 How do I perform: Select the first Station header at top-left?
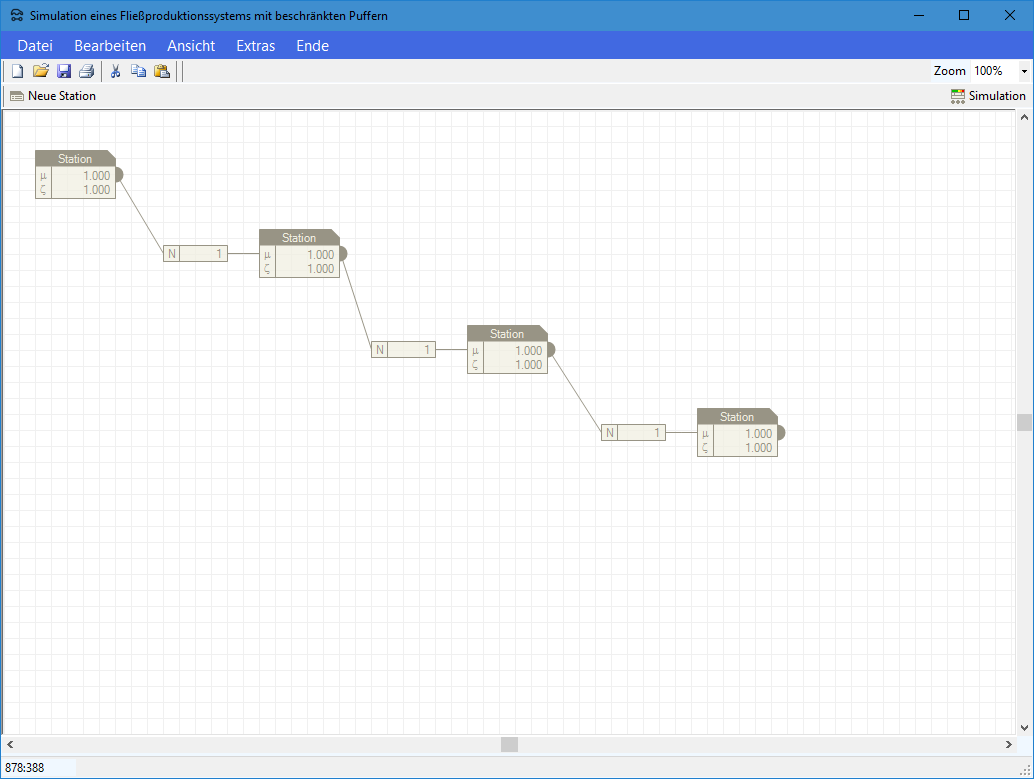pyautogui.click(x=75, y=159)
